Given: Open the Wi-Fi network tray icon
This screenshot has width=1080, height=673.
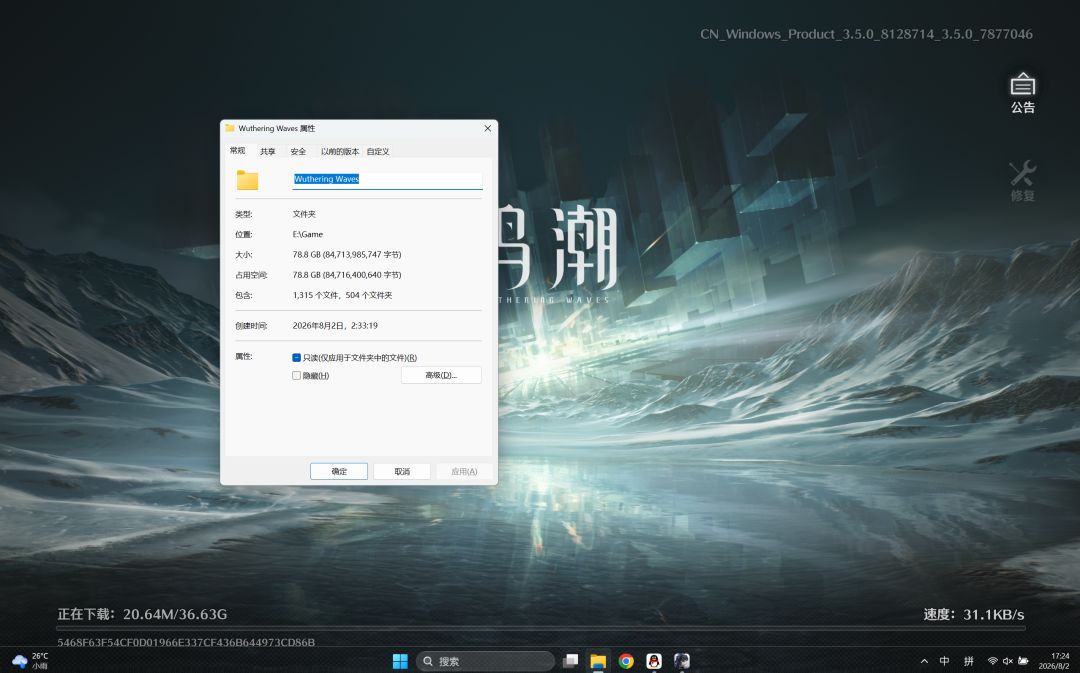Looking at the screenshot, I should (993, 661).
